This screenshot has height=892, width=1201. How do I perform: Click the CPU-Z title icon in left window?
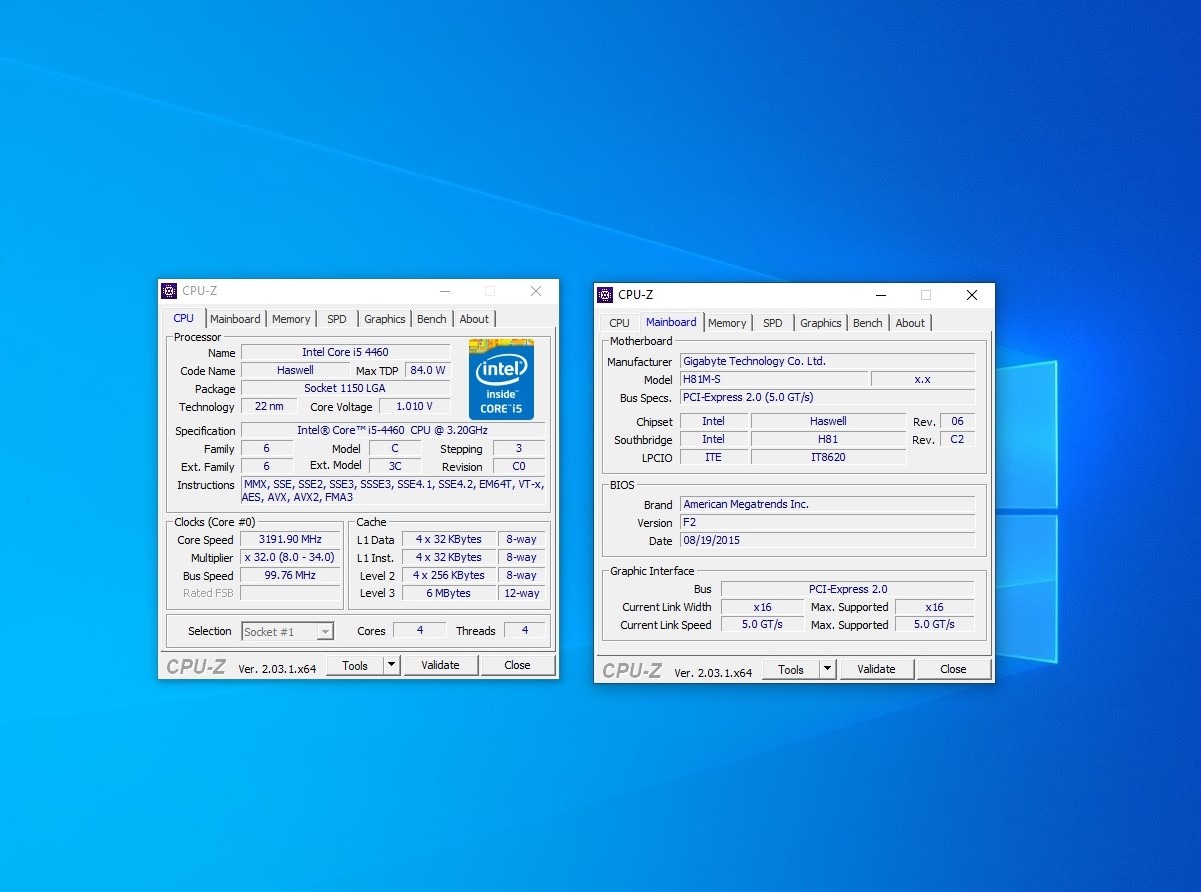pyautogui.click(x=169, y=291)
